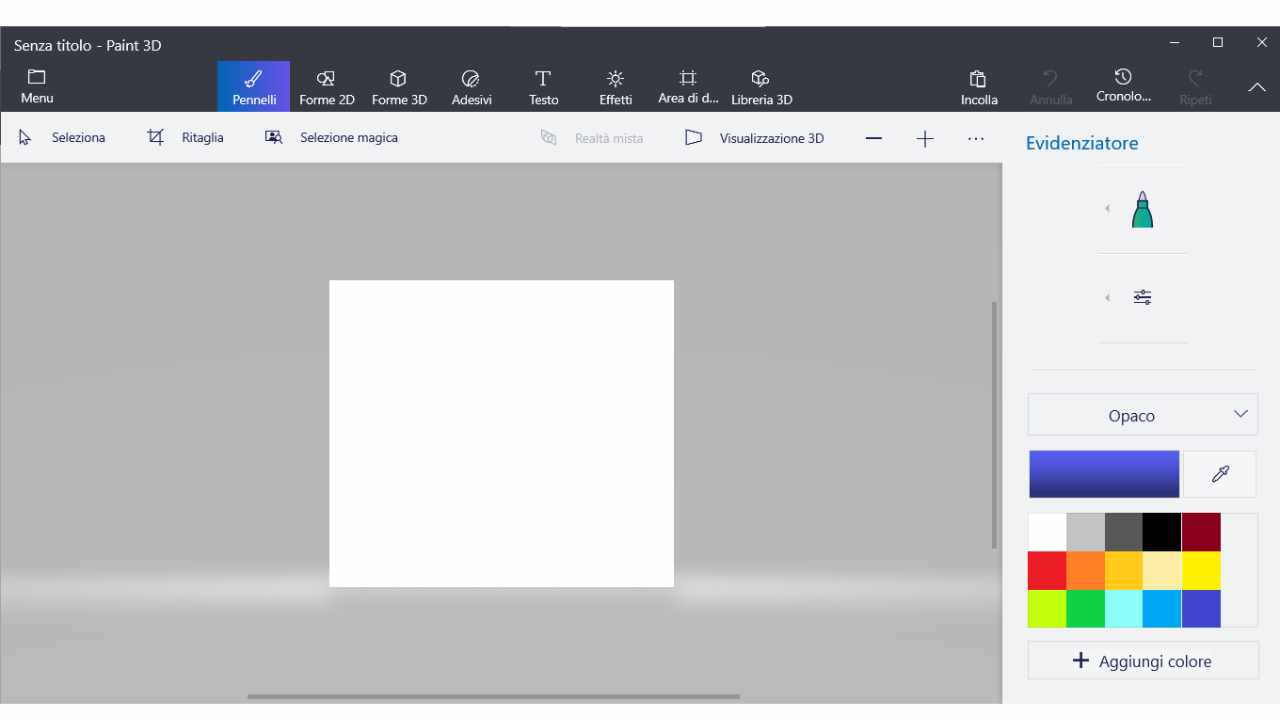Click the Ripeti redo button

coord(1195,87)
